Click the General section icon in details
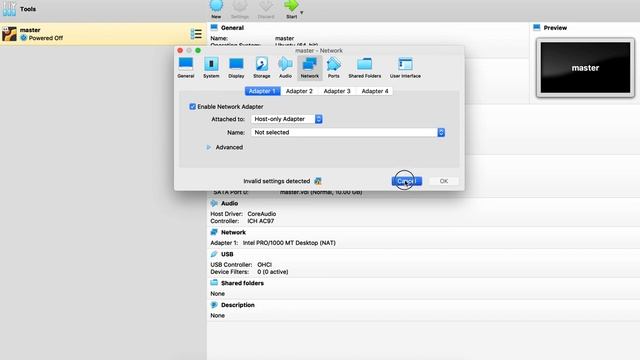The image size is (640, 360). 214,27
